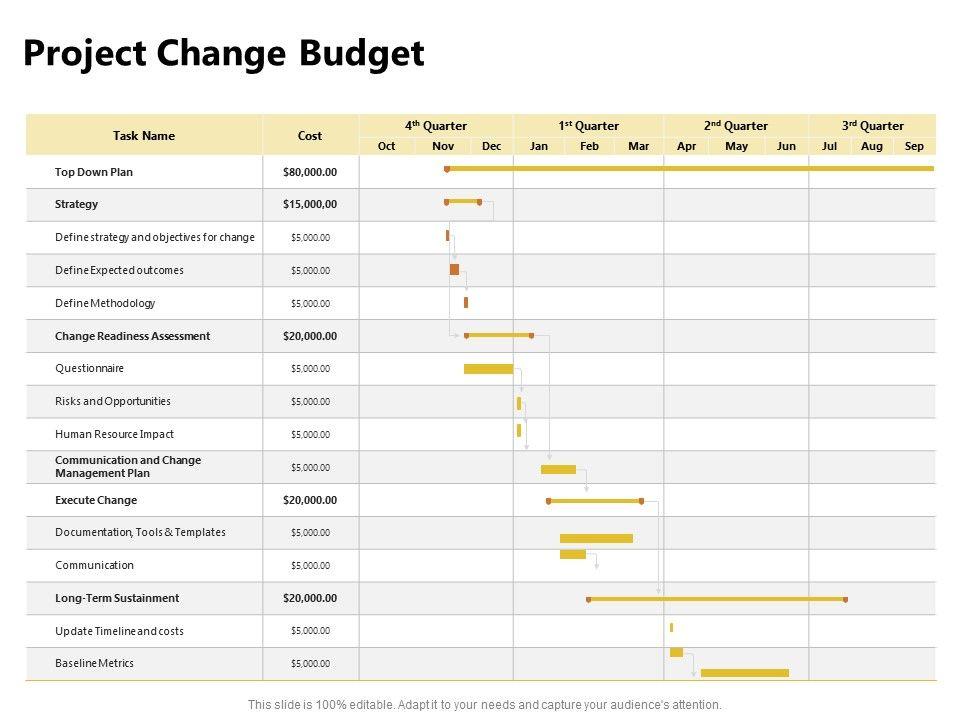Viewport: 960px width, 720px height.
Task: Click the Cost column header
Action: click(x=310, y=136)
